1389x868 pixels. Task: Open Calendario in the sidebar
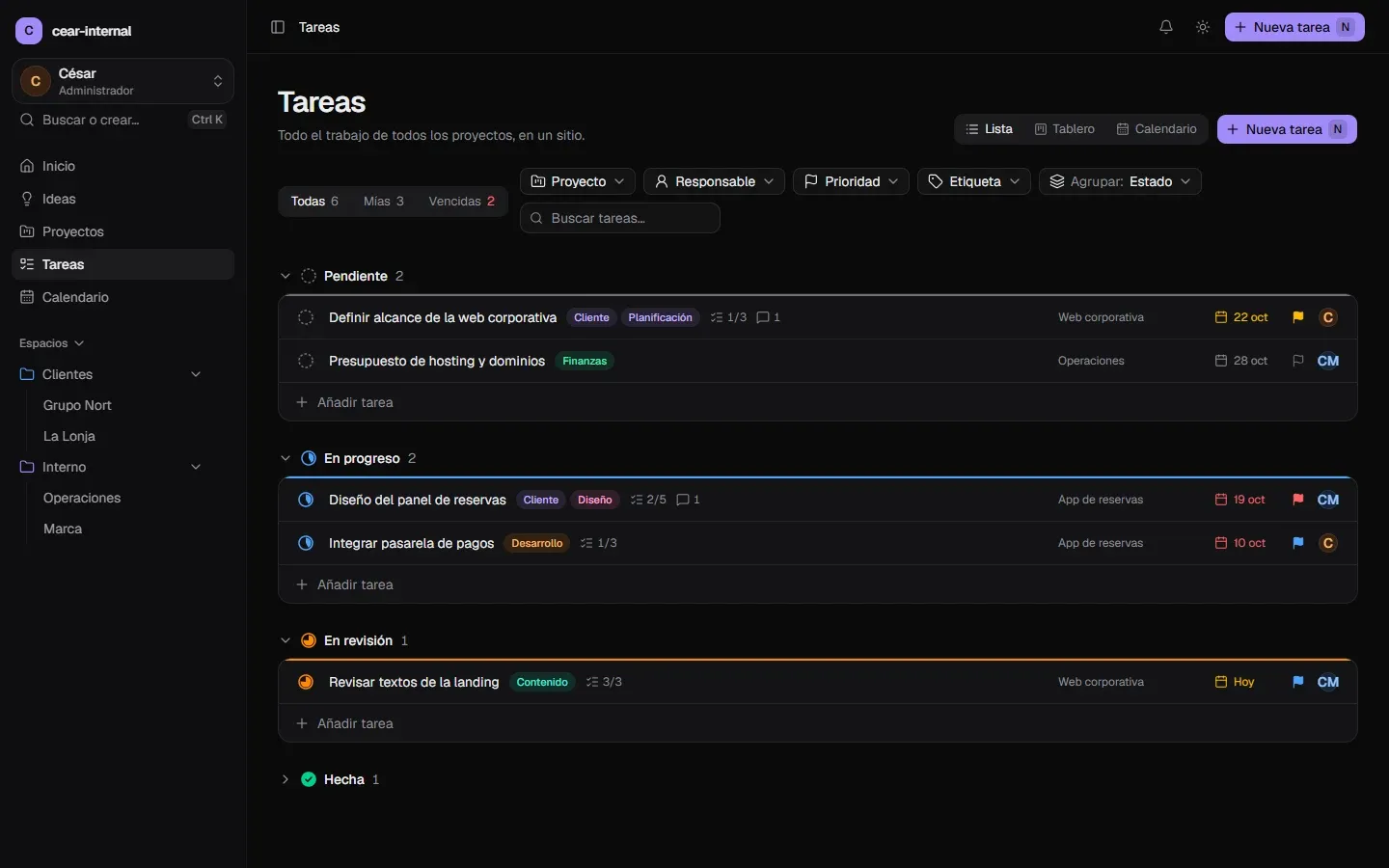(123, 297)
